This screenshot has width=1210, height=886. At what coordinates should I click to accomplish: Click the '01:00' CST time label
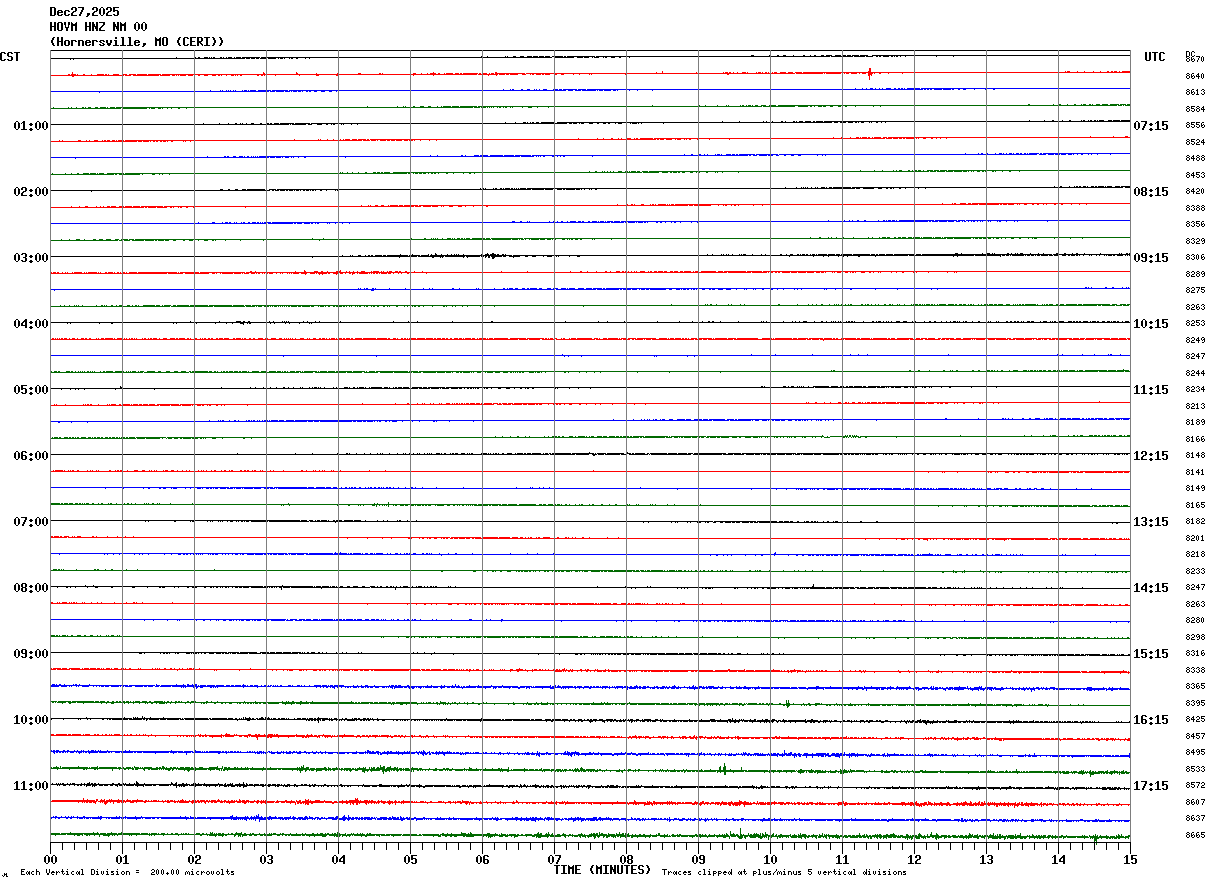31,126
